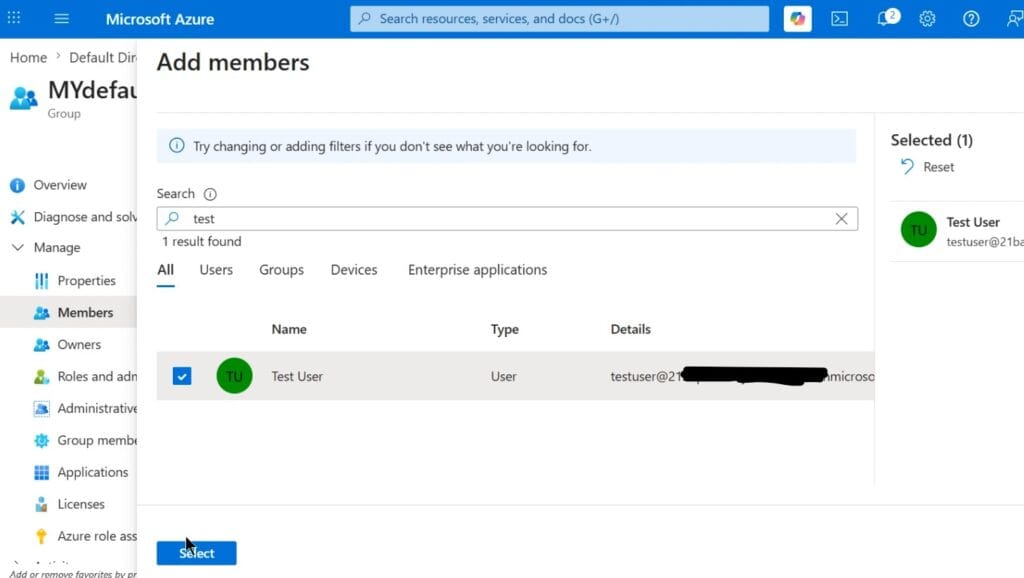The height and width of the screenshot is (578, 1024).
Task: Click Test User avatar in results row
Action: 234,376
